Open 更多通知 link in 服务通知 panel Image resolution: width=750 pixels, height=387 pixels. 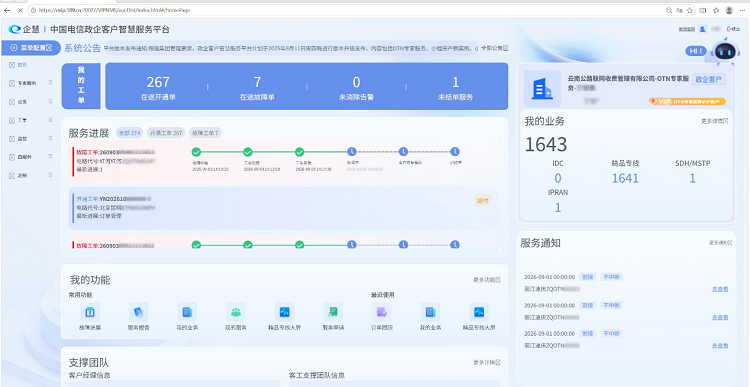click(x=720, y=243)
